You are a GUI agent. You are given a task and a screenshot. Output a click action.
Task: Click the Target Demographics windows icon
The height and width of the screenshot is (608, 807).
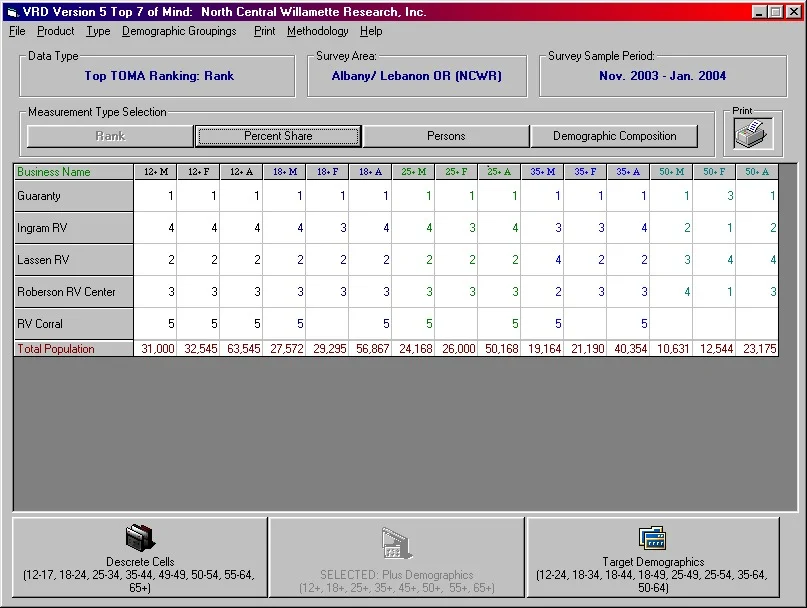tap(652, 538)
